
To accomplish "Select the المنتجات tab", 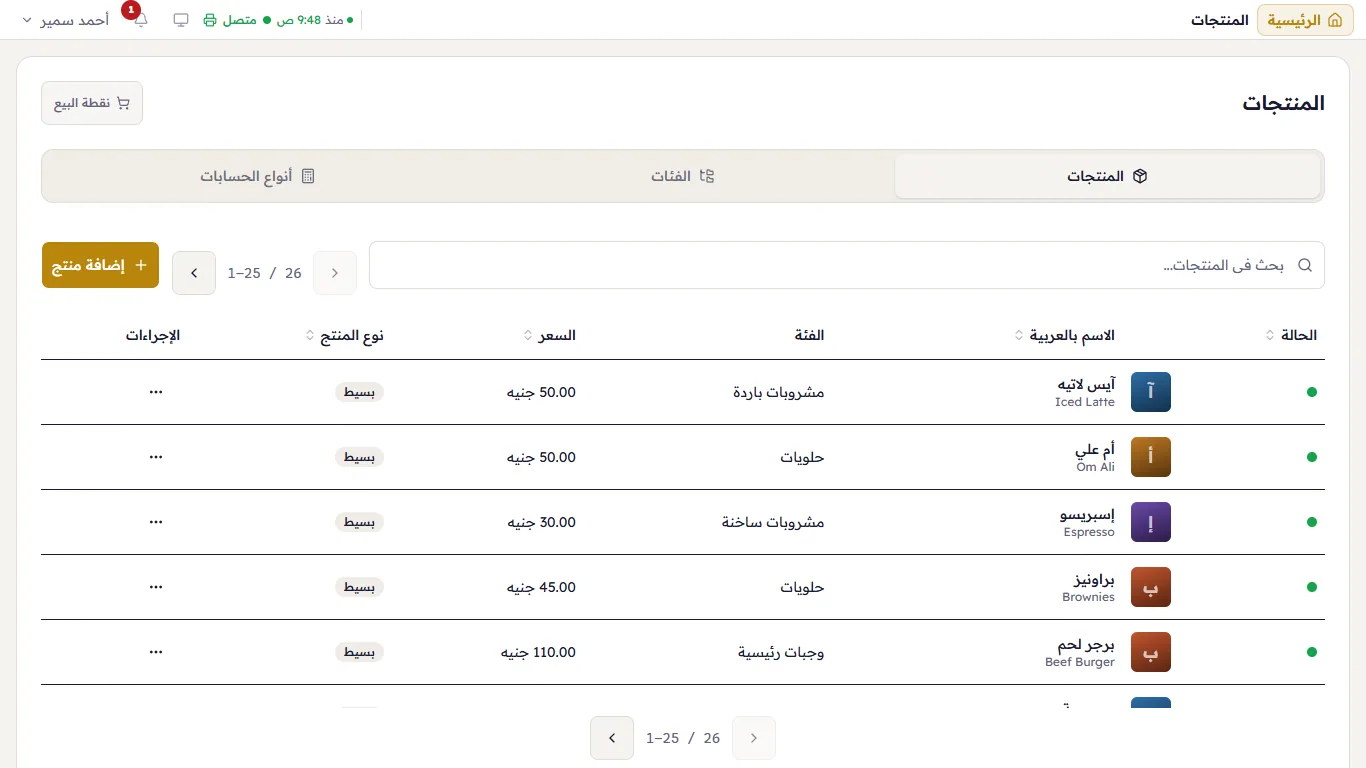I will [x=1108, y=176].
